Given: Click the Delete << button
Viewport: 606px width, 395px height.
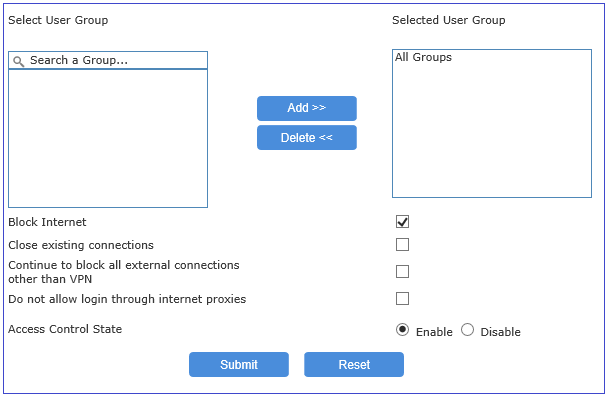Looking at the screenshot, I should coord(307,138).
